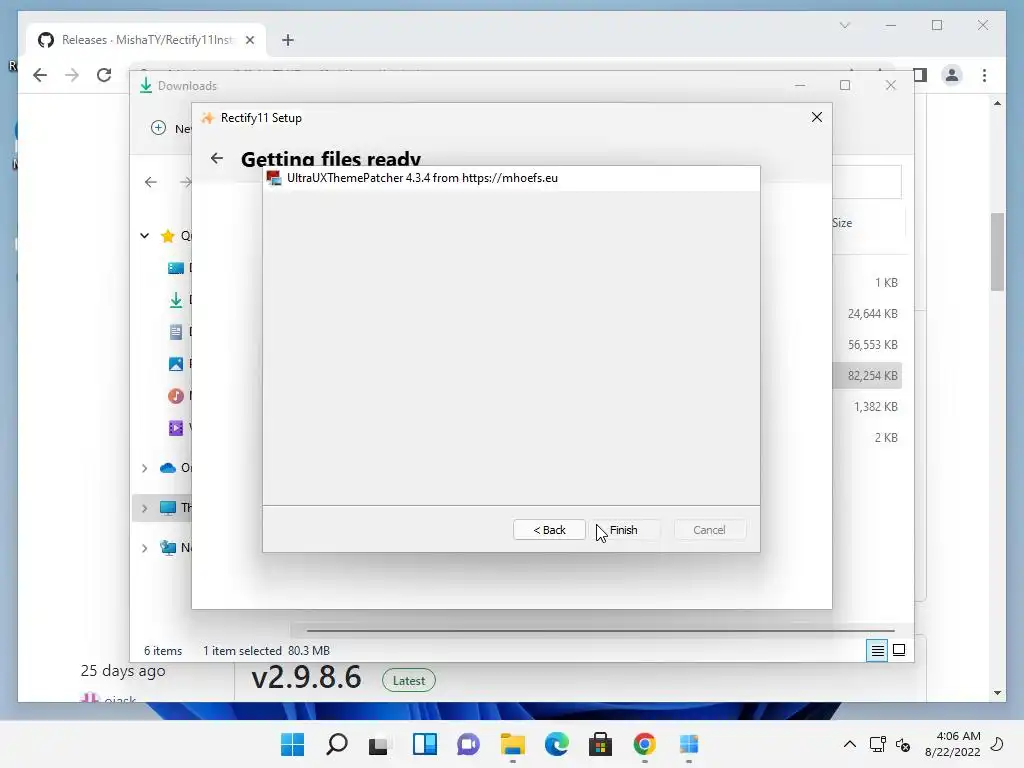This screenshot has height=768, width=1024.
Task: Switch to Chrome from taskbar
Action: click(645, 744)
